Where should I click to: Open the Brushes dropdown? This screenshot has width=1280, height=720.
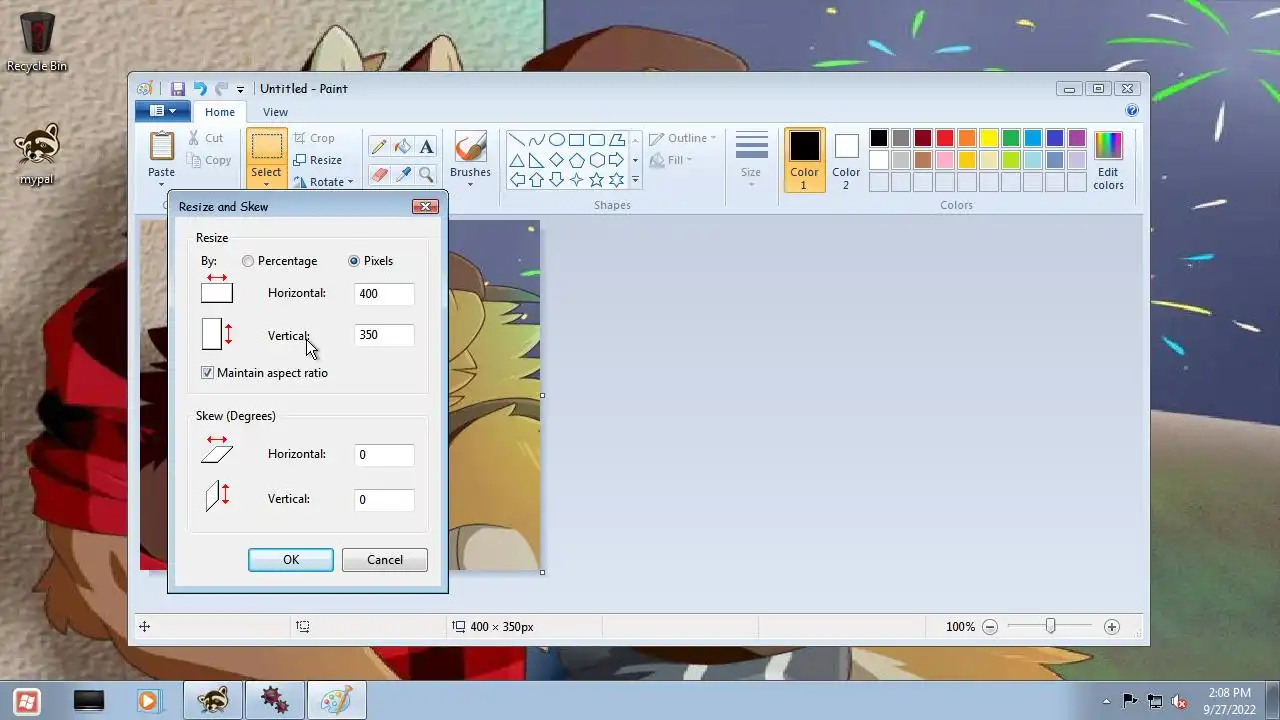[470, 184]
